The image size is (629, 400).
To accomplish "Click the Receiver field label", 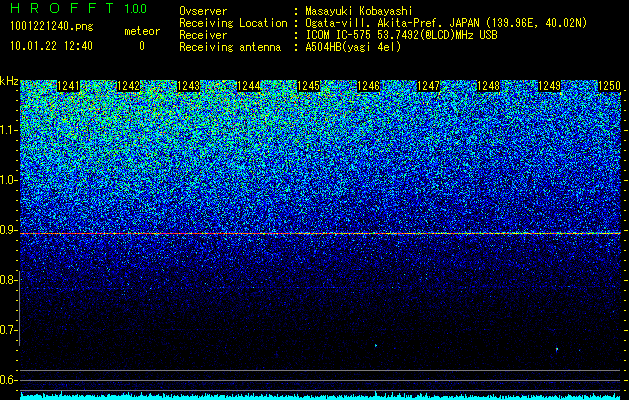I will pyautogui.click(x=203, y=35).
